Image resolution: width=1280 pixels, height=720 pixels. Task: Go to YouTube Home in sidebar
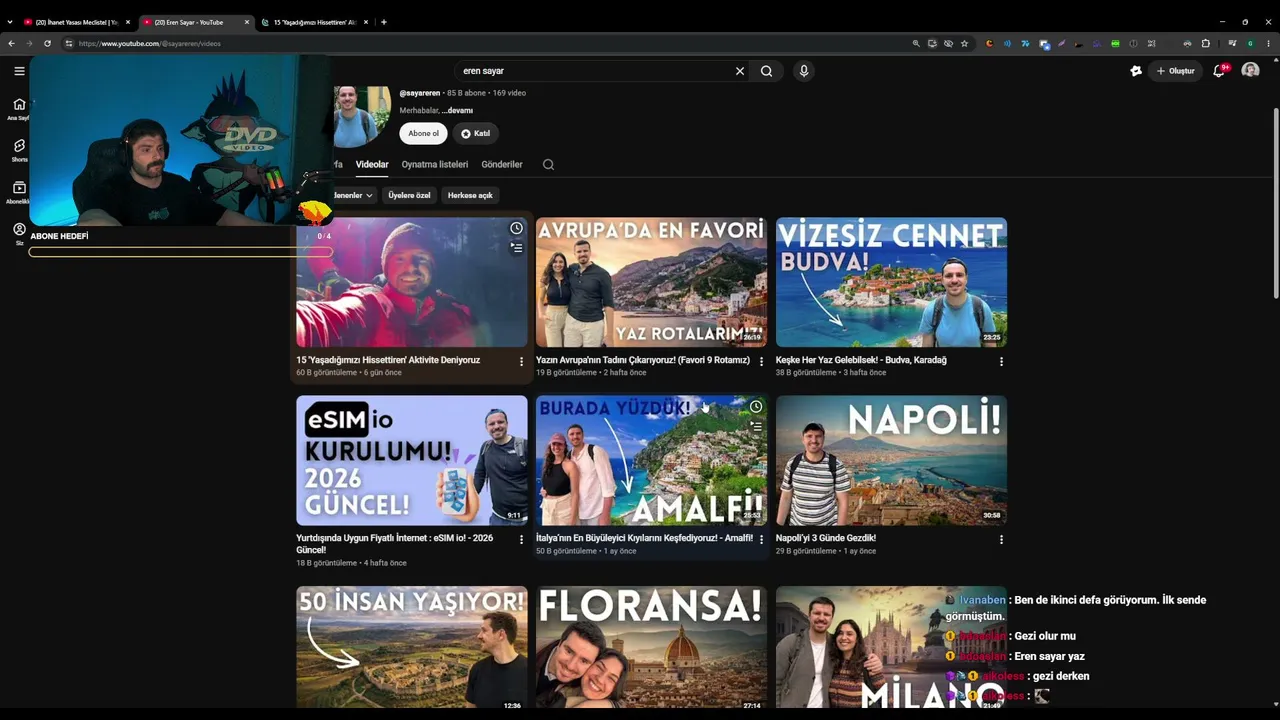tap(19, 108)
